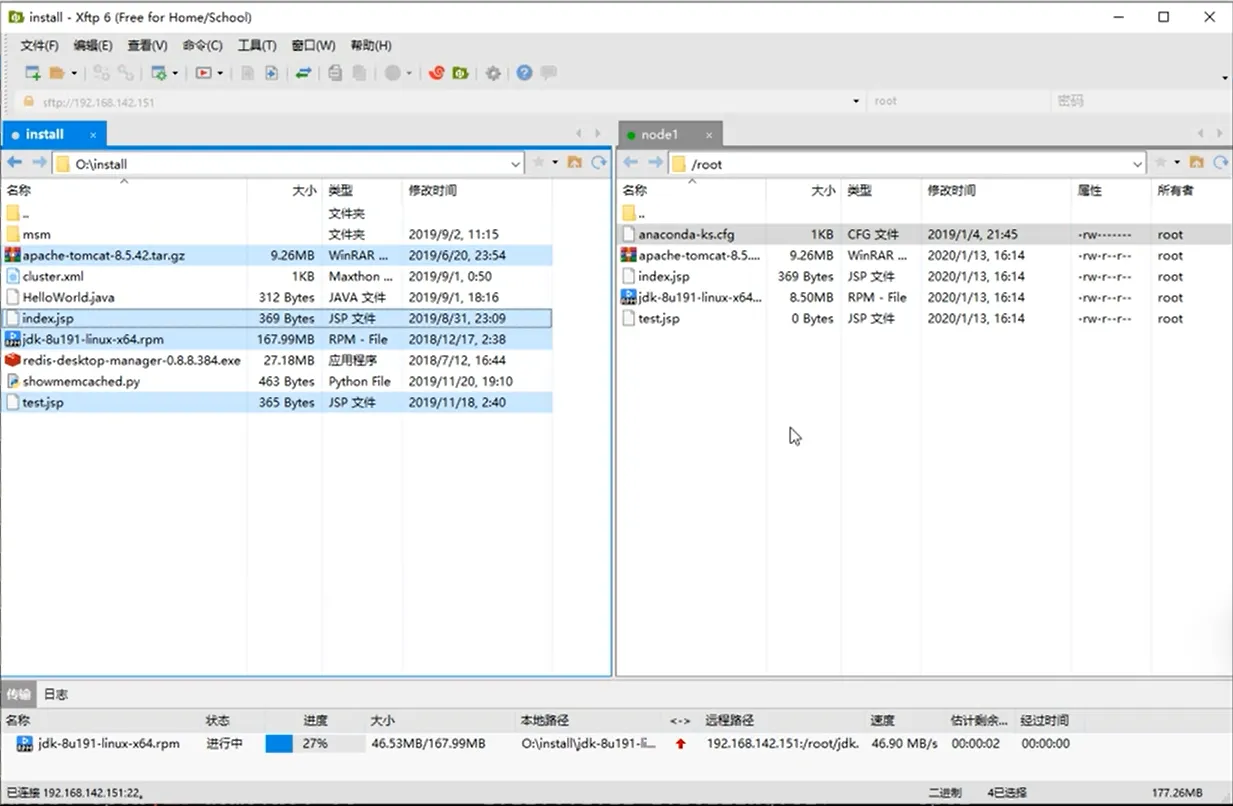Click the synchronize green-blue arrows icon

303,73
